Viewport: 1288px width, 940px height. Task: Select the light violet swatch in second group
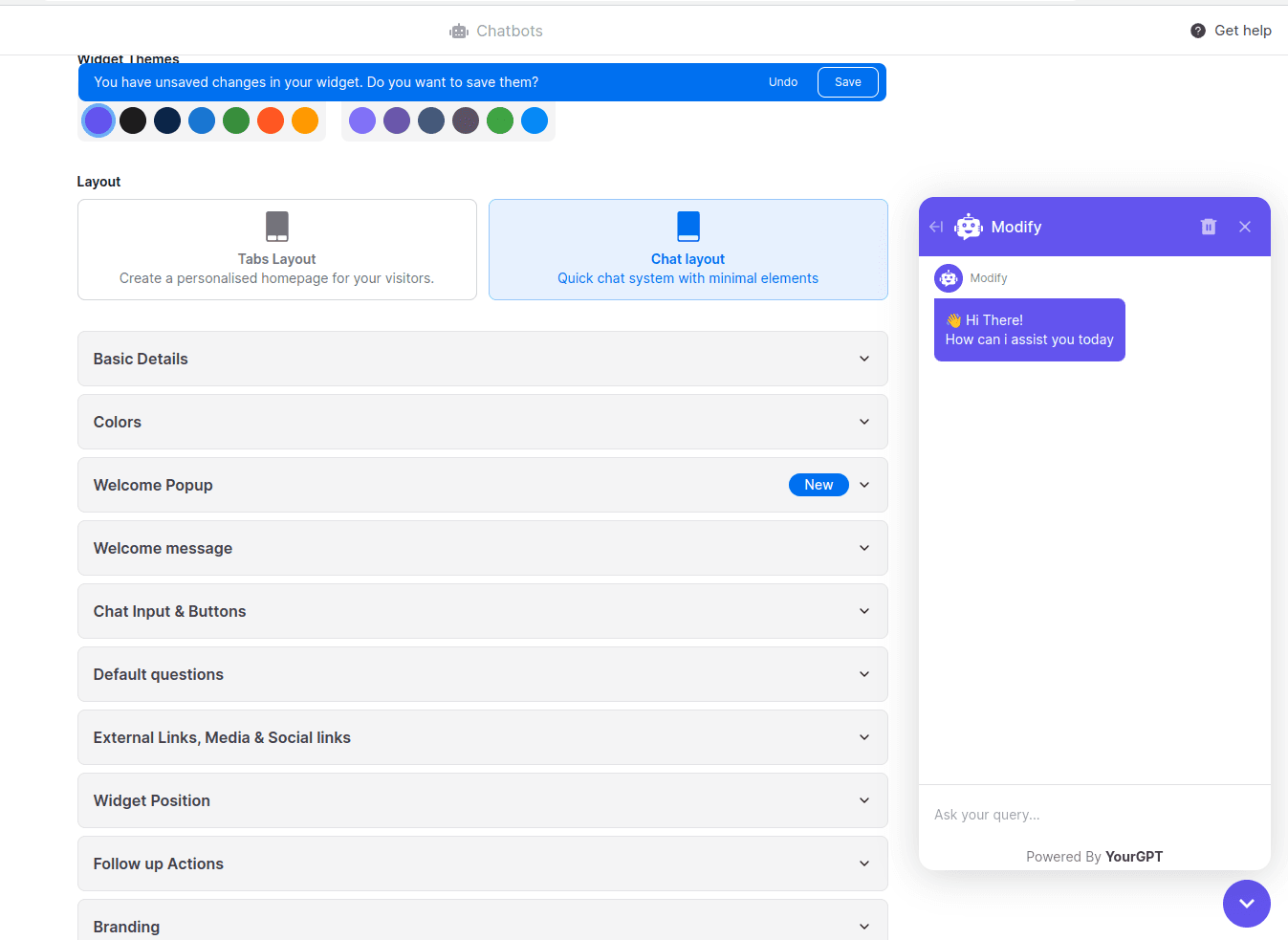point(362,120)
